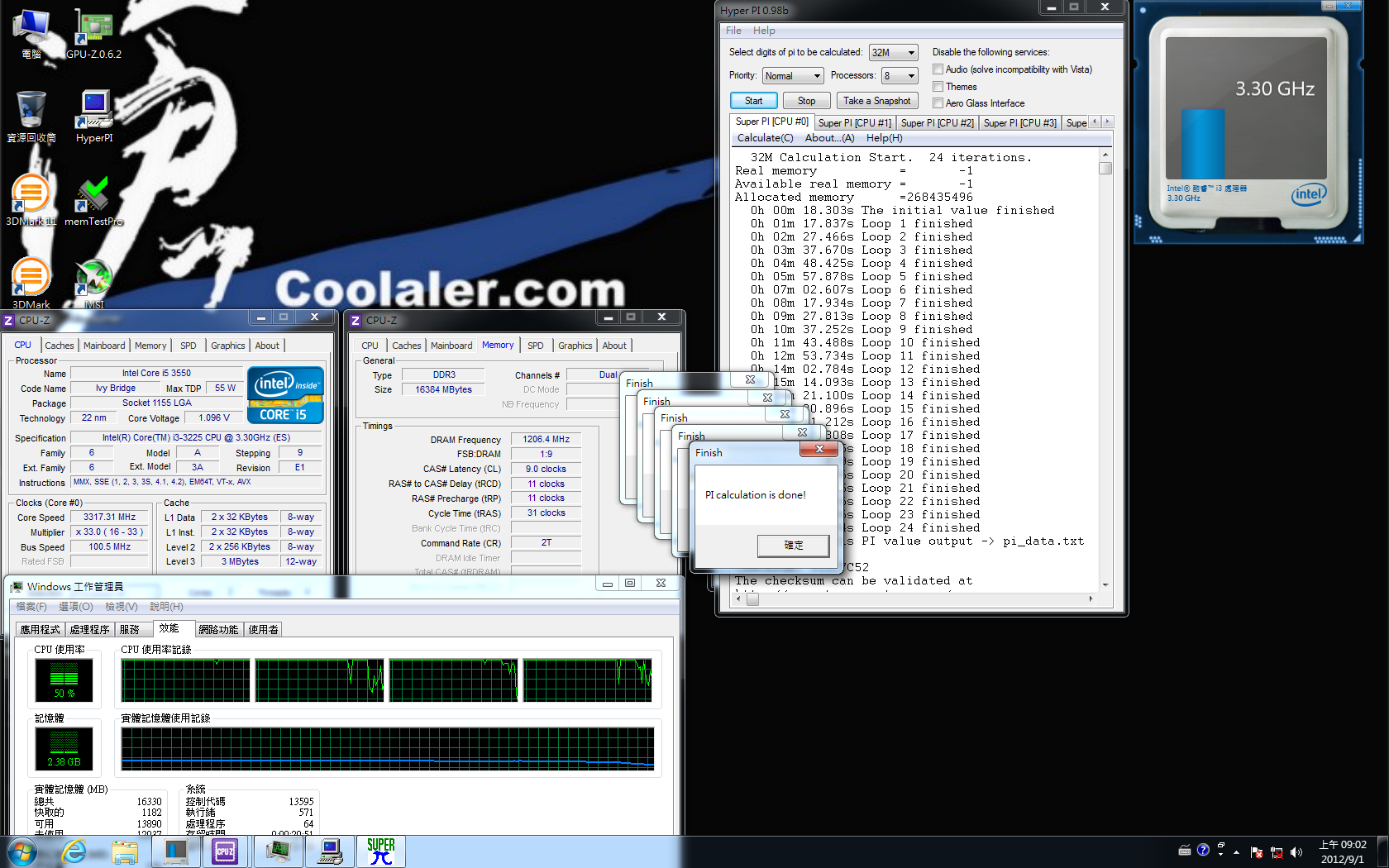Click the Intel Core i5 logo in CPU-Z
The image size is (1389, 868).
(x=286, y=395)
